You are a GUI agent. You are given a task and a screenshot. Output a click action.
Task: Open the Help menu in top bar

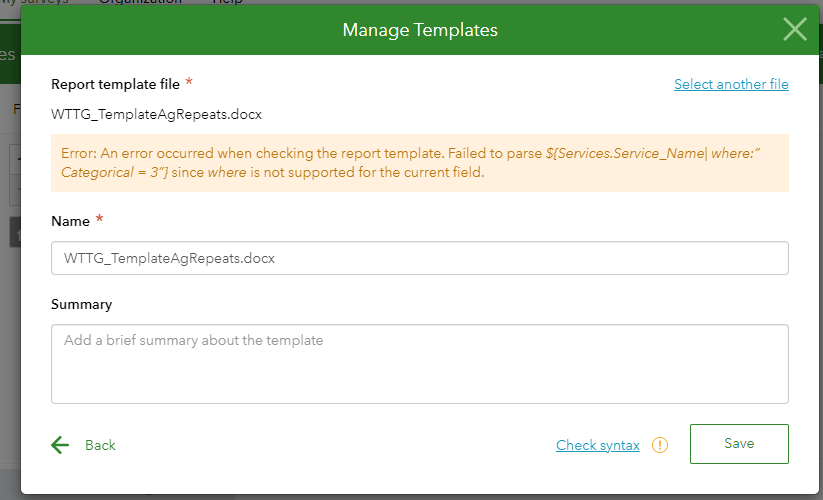point(227,2)
